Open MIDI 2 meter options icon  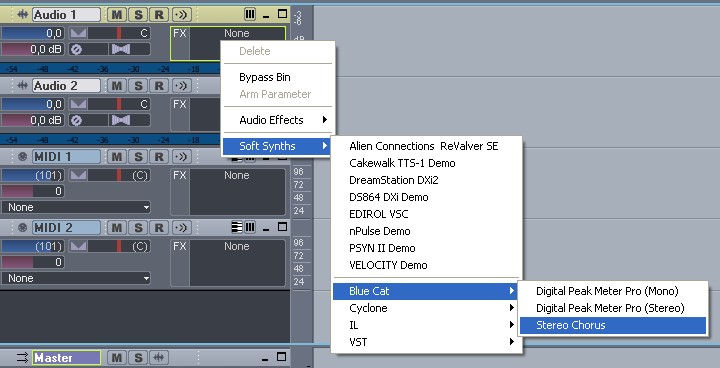tap(250, 227)
